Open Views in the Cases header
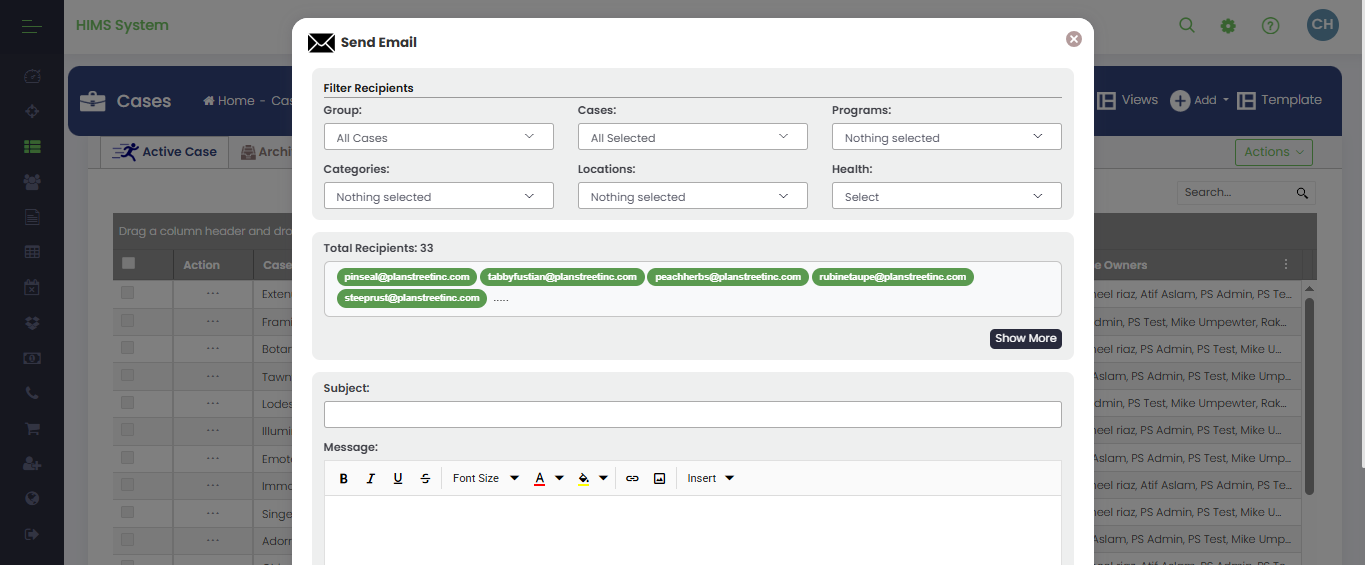Image resolution: width=1365 pixels, height=565 pixels. (1127, 100)
